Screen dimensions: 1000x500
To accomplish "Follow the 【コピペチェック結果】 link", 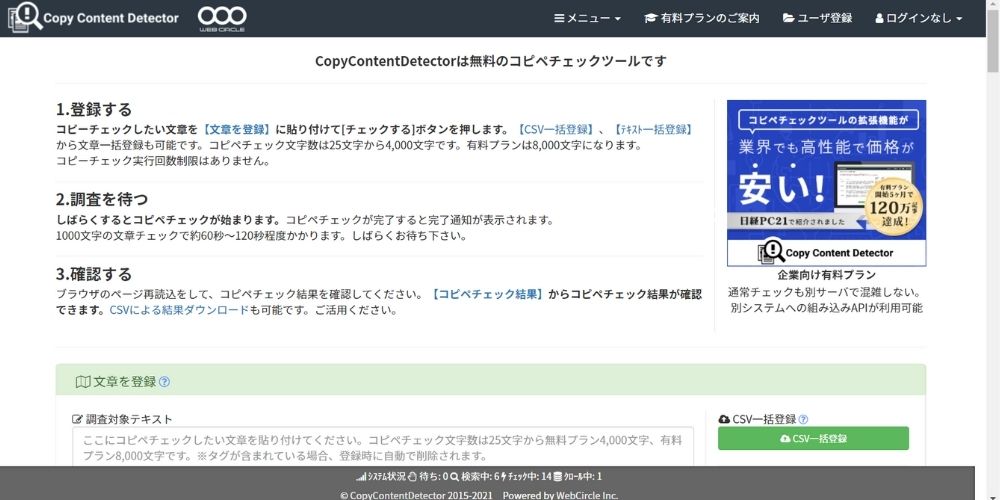I will click(x=487, y=294).
